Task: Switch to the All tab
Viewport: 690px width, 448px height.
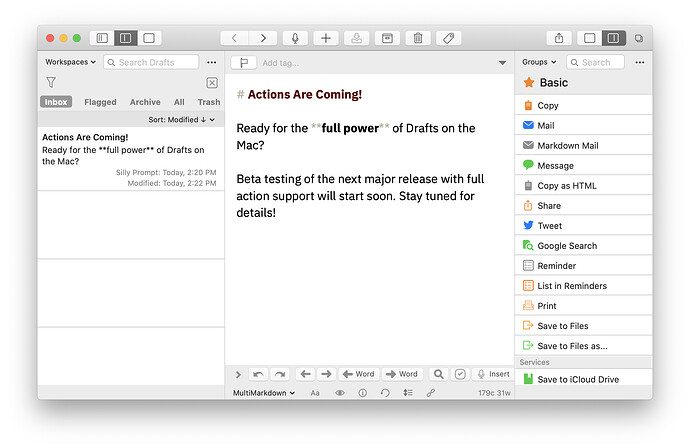Action: click(179, 102)
